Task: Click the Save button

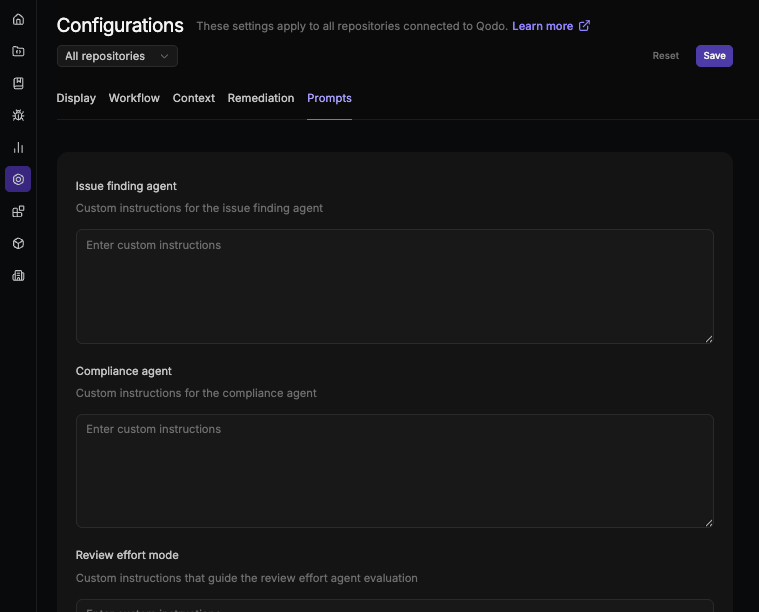Action: (714, 56)
